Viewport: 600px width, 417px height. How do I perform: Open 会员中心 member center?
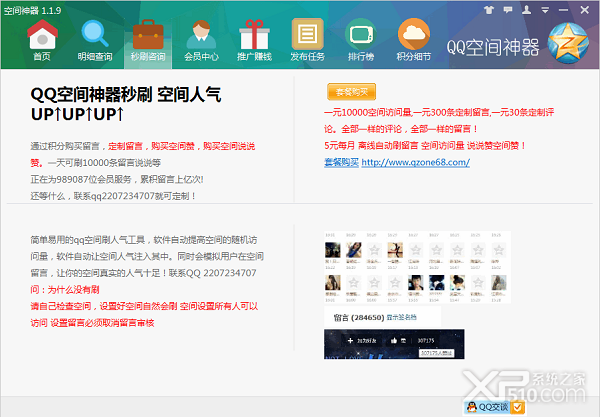[x=201, y=41]
